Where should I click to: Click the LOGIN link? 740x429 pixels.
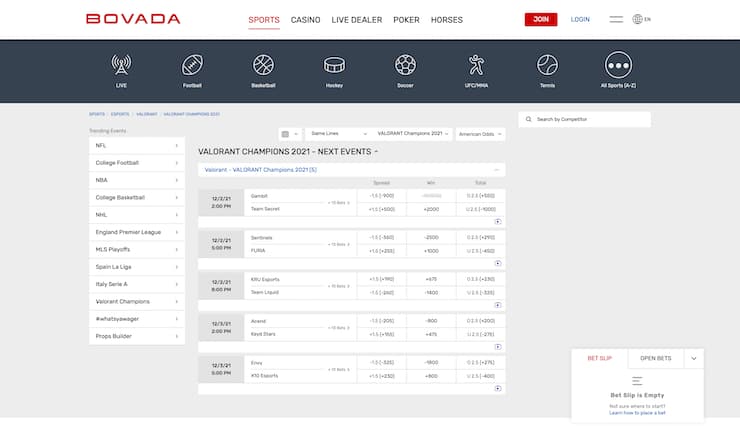pos(580,19)
